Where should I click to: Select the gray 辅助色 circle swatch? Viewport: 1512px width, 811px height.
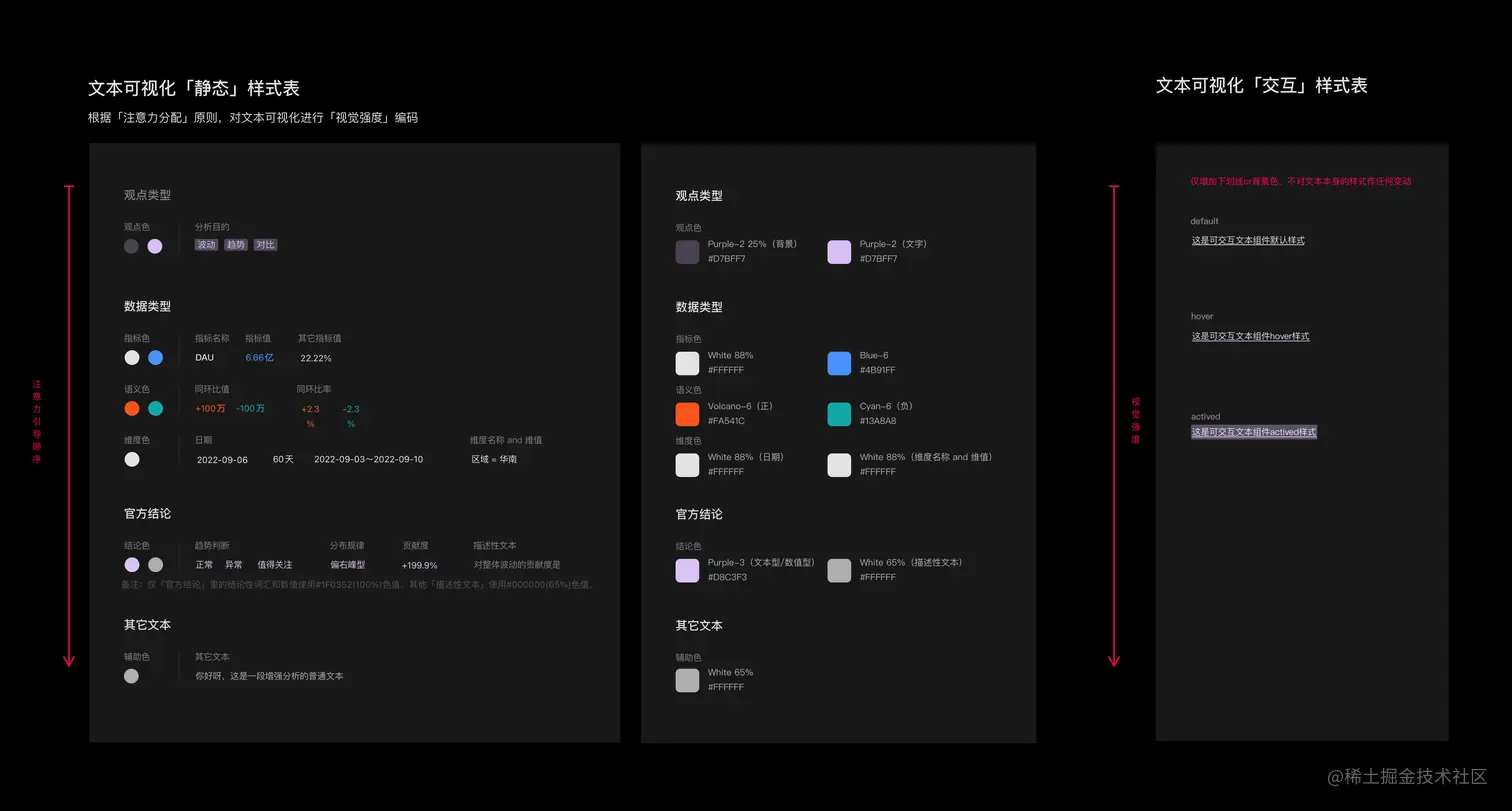coord(131,676)
